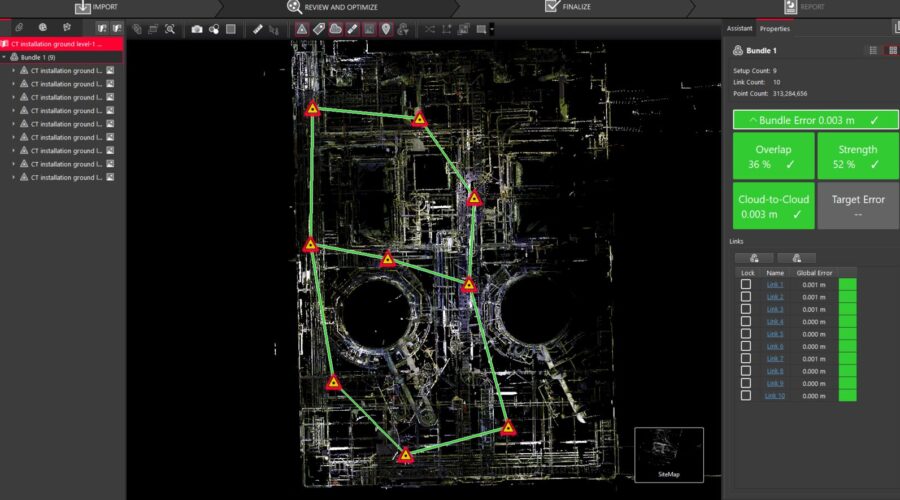Click the SiteMap thumbnail preview
Image resolution: width=900 pixels, height=500 pixels.
click(x=668, y=453)
